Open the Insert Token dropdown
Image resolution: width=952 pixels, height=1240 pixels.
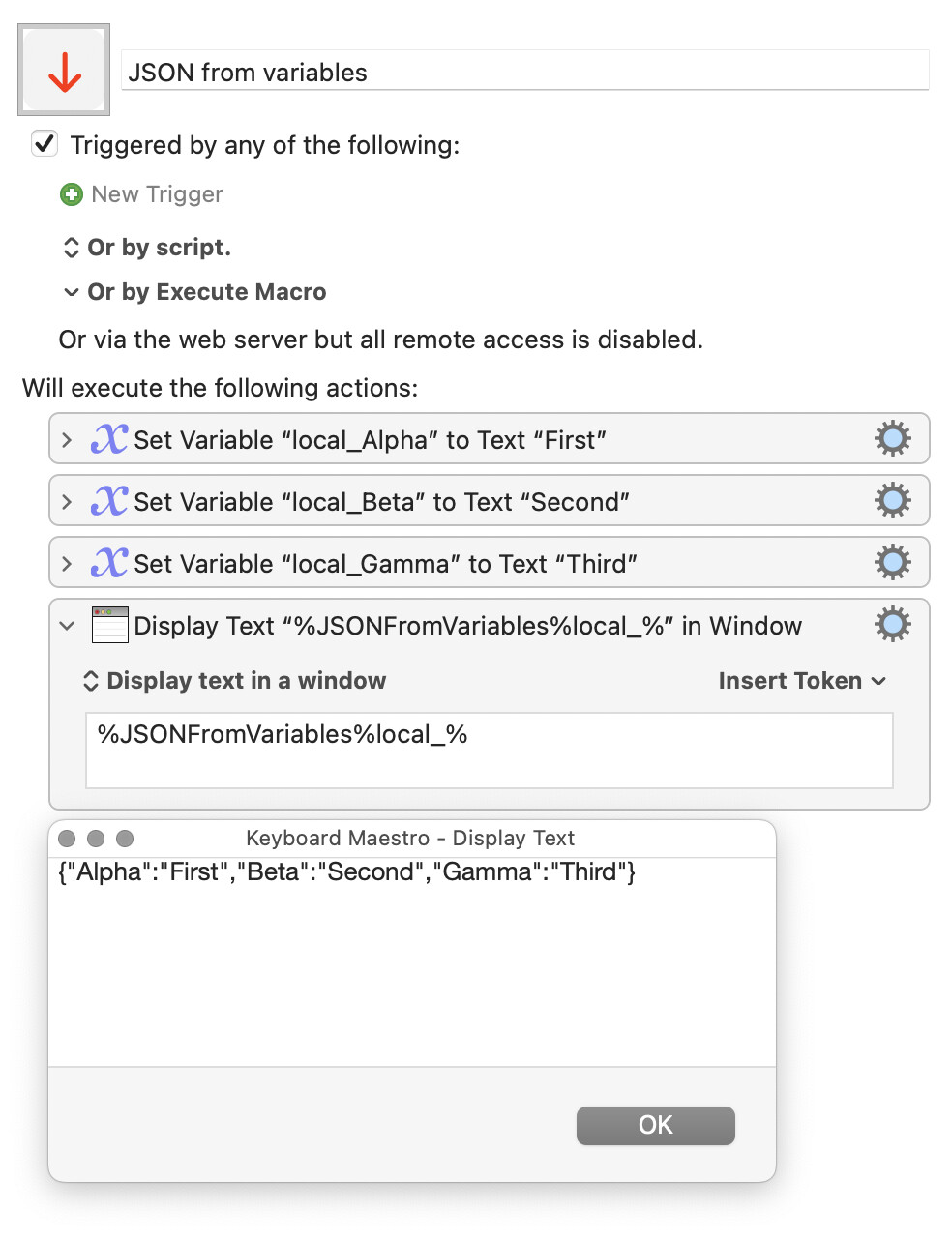[802, 681]
